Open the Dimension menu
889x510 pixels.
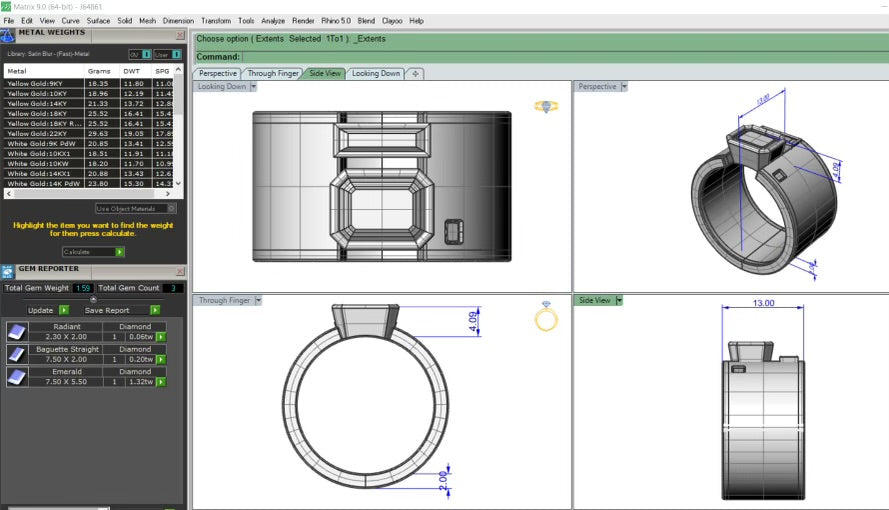(178, 20)
